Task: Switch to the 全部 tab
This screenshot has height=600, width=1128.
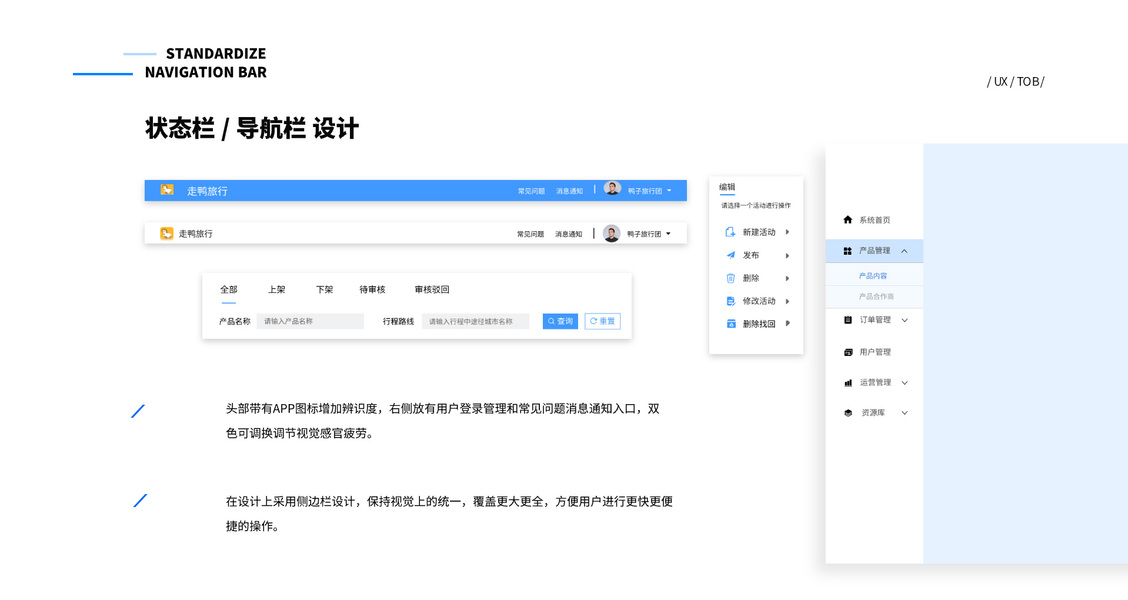Action: (229, 289)
